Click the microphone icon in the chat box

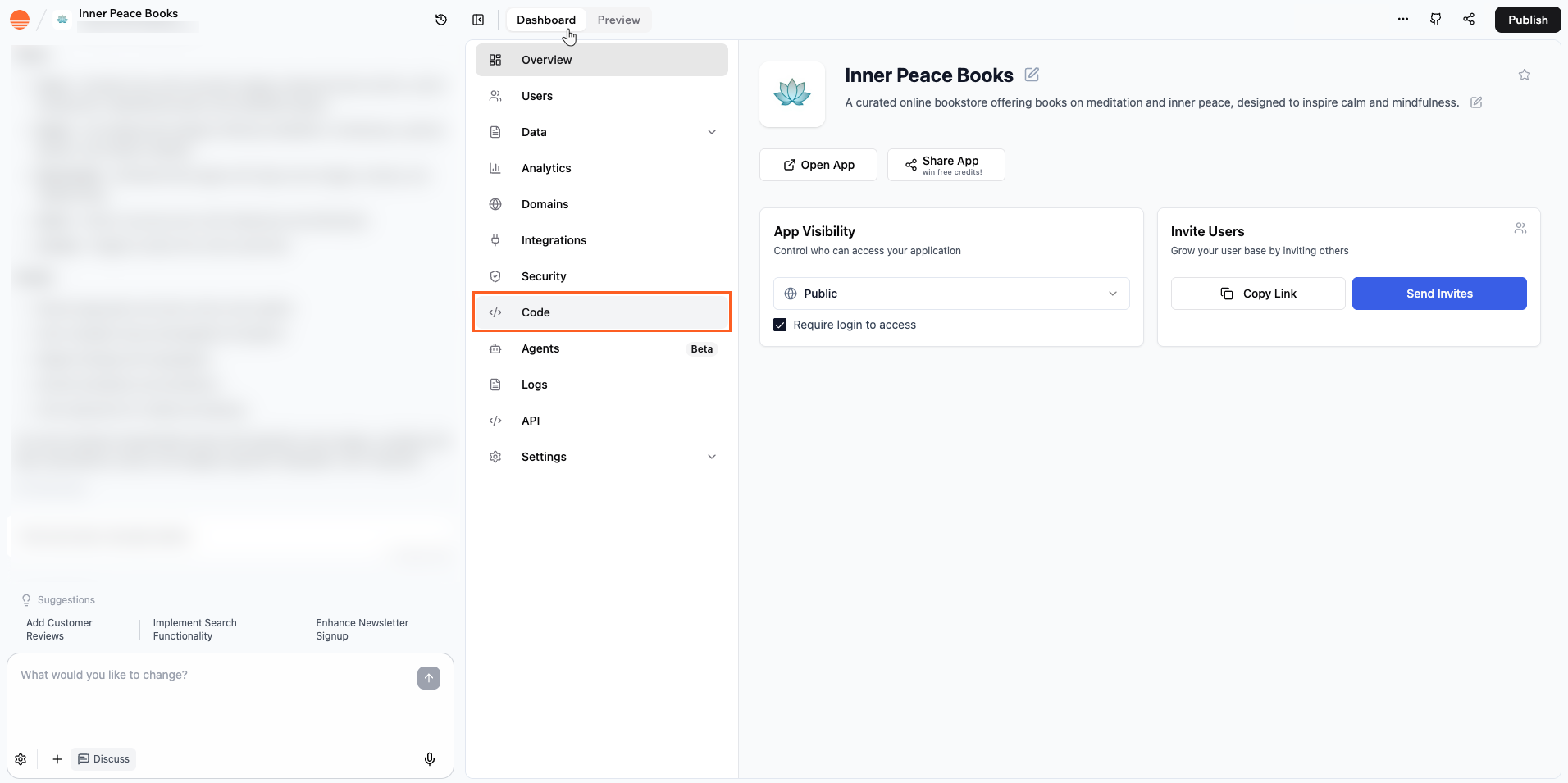coord(429,758)
